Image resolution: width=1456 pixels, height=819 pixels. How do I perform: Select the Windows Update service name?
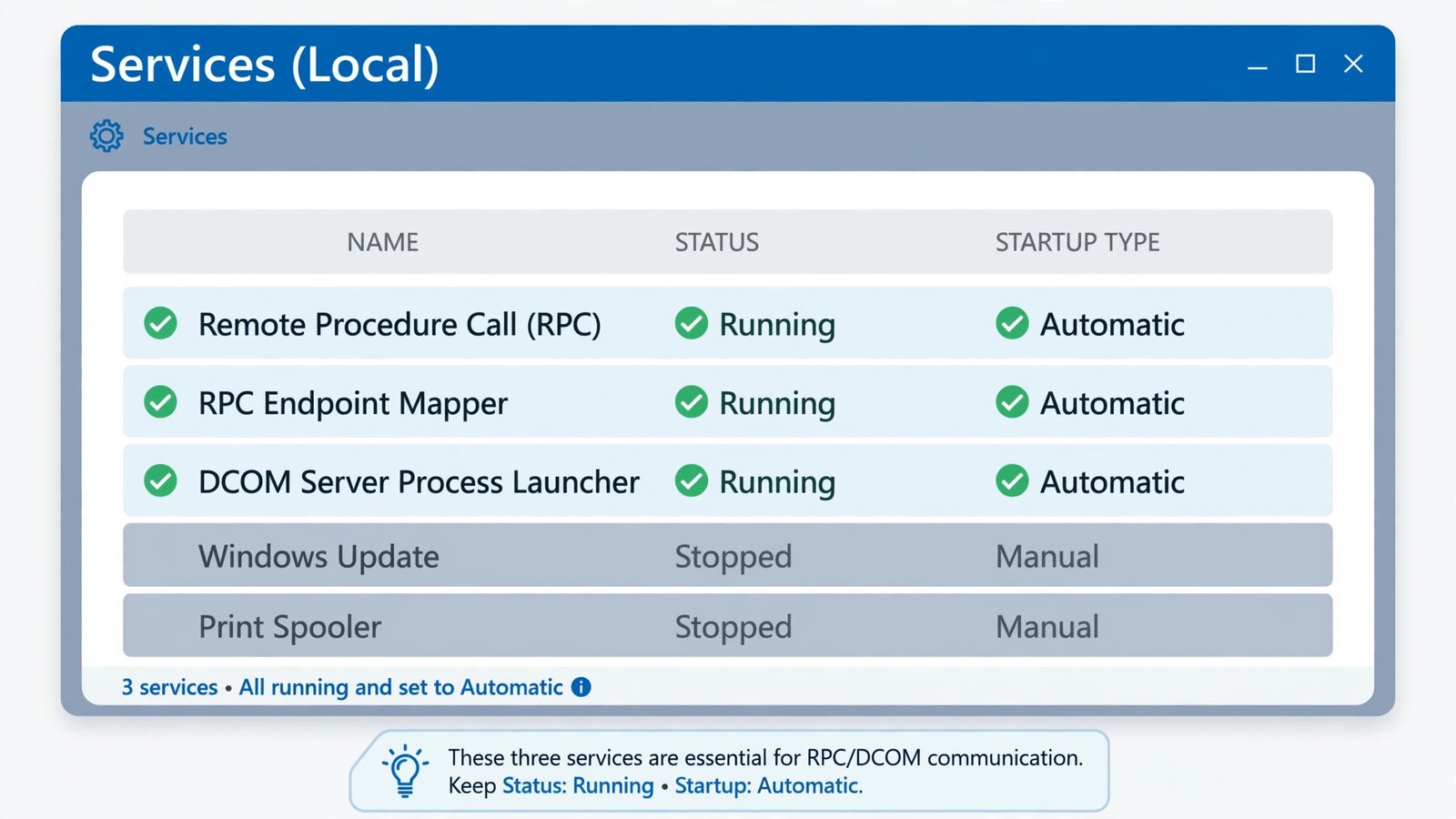pyautogui.click(x=318, y=556)
